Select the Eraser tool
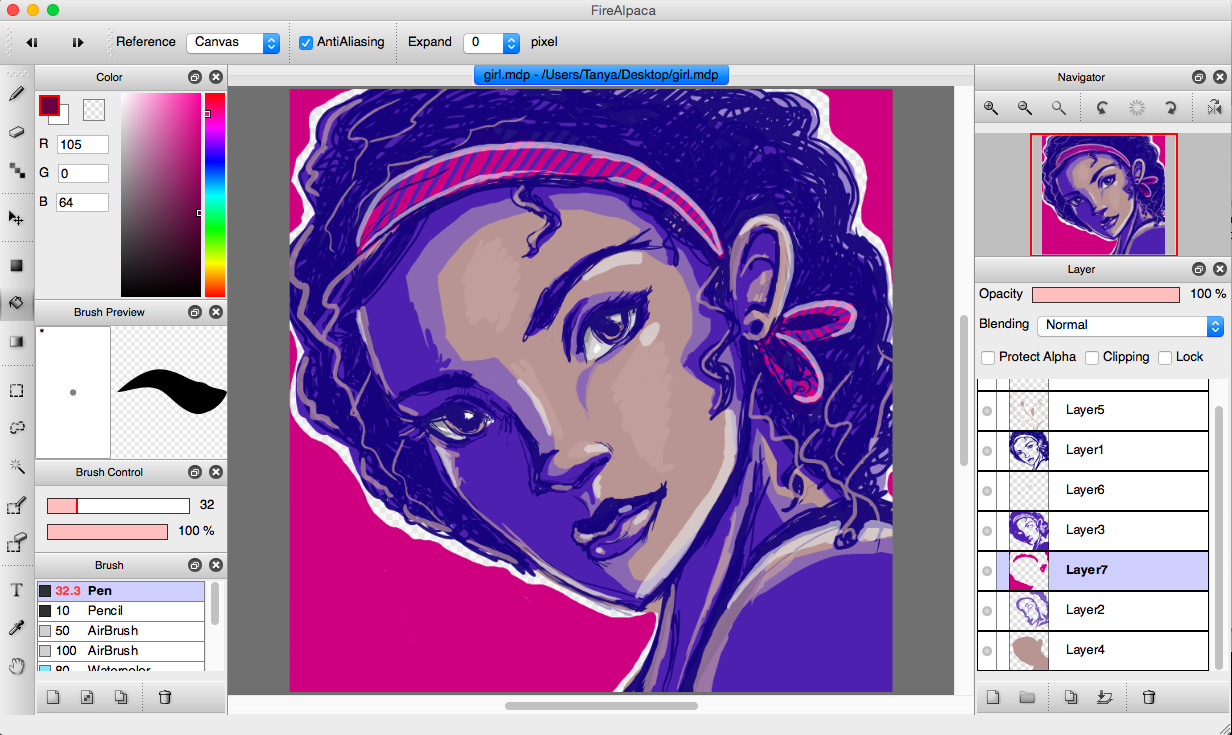Image resolution: width=1232 pixels, height=735 pixels. [x=16, y=132]
